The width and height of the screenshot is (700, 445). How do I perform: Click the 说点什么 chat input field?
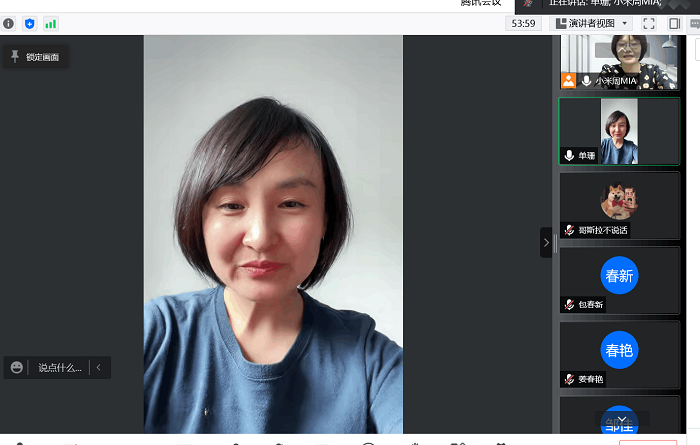click(60, 368)
